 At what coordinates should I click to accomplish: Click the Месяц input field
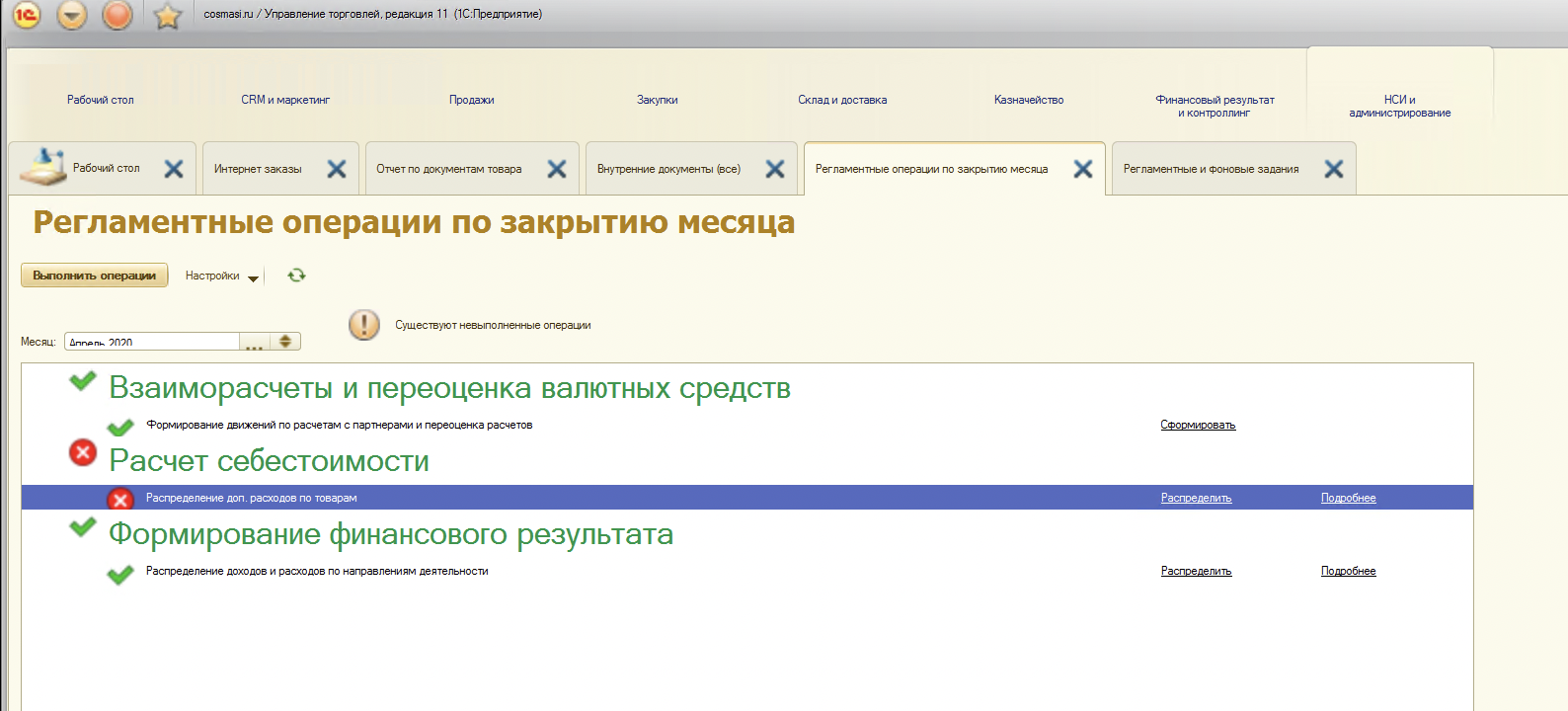[152, 342]
